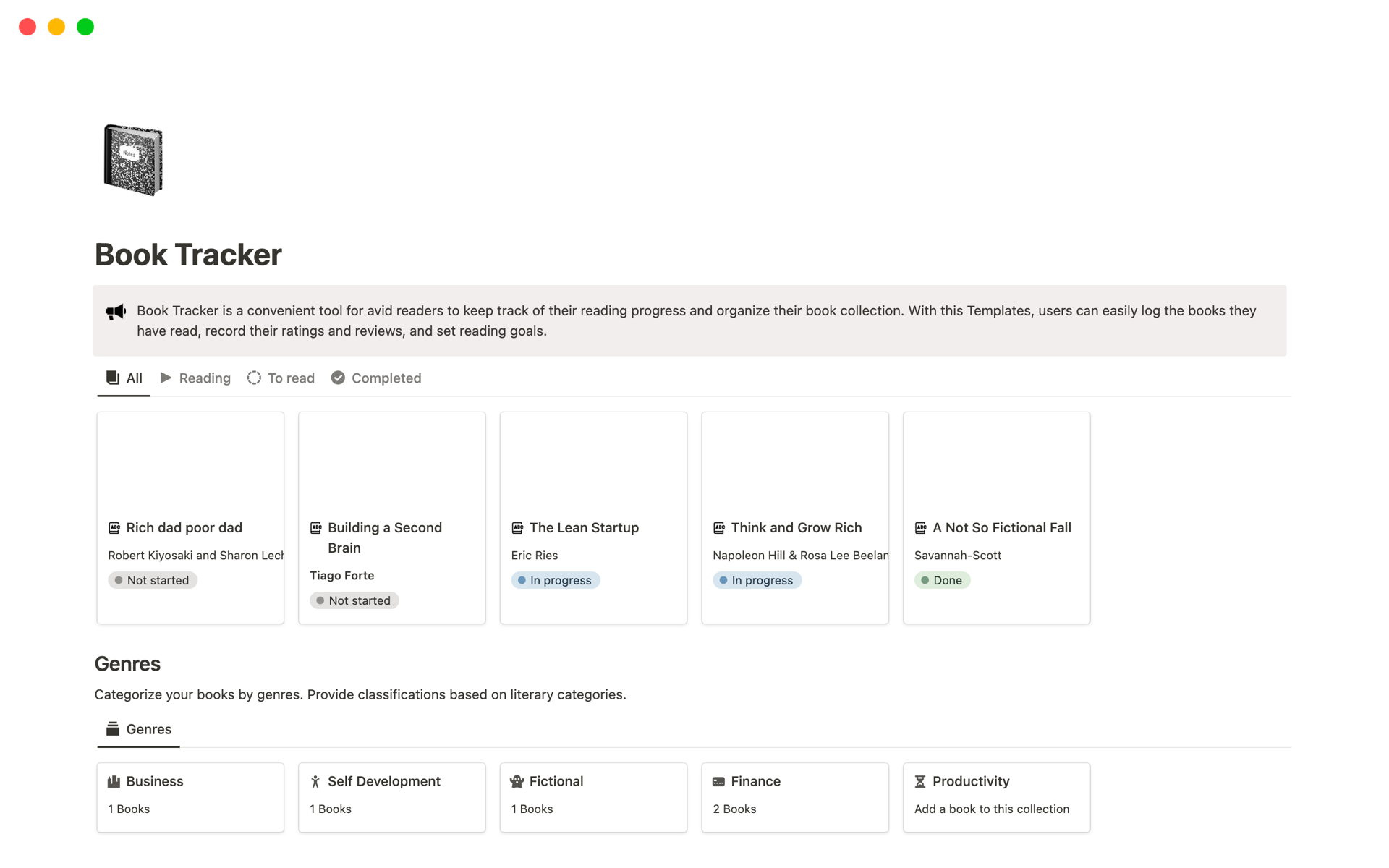Click the Productivity genre icon
This screenshot has height=868, width=1389.
point(920,781)
